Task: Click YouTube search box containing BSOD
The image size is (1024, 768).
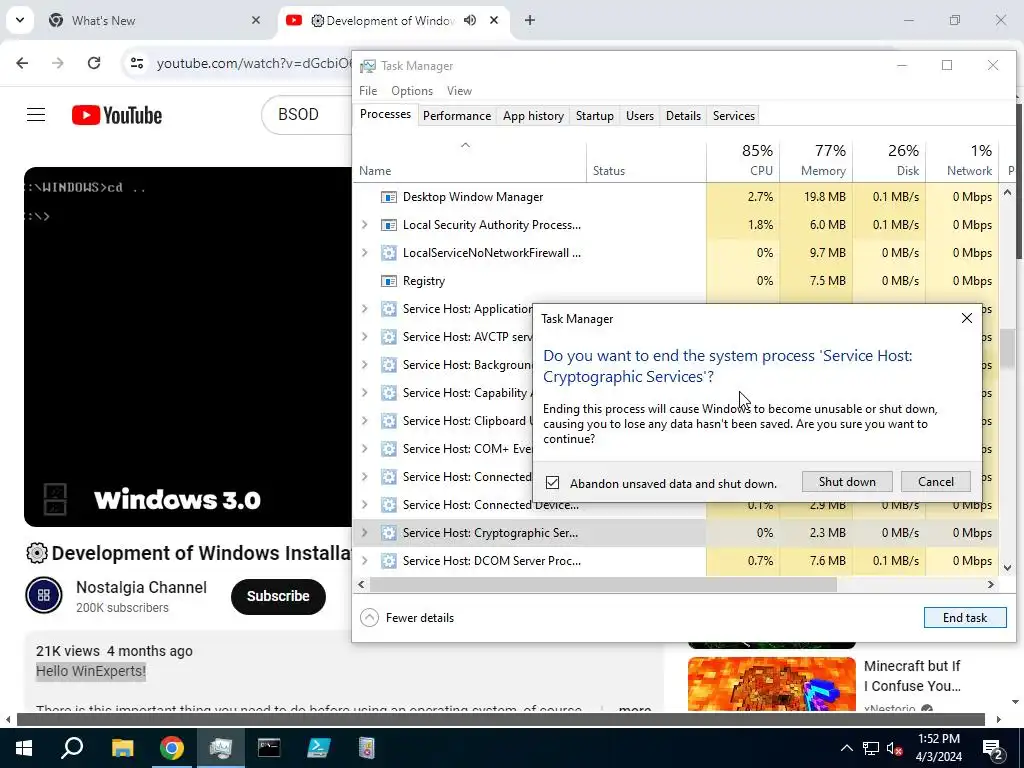Action: 307,114
